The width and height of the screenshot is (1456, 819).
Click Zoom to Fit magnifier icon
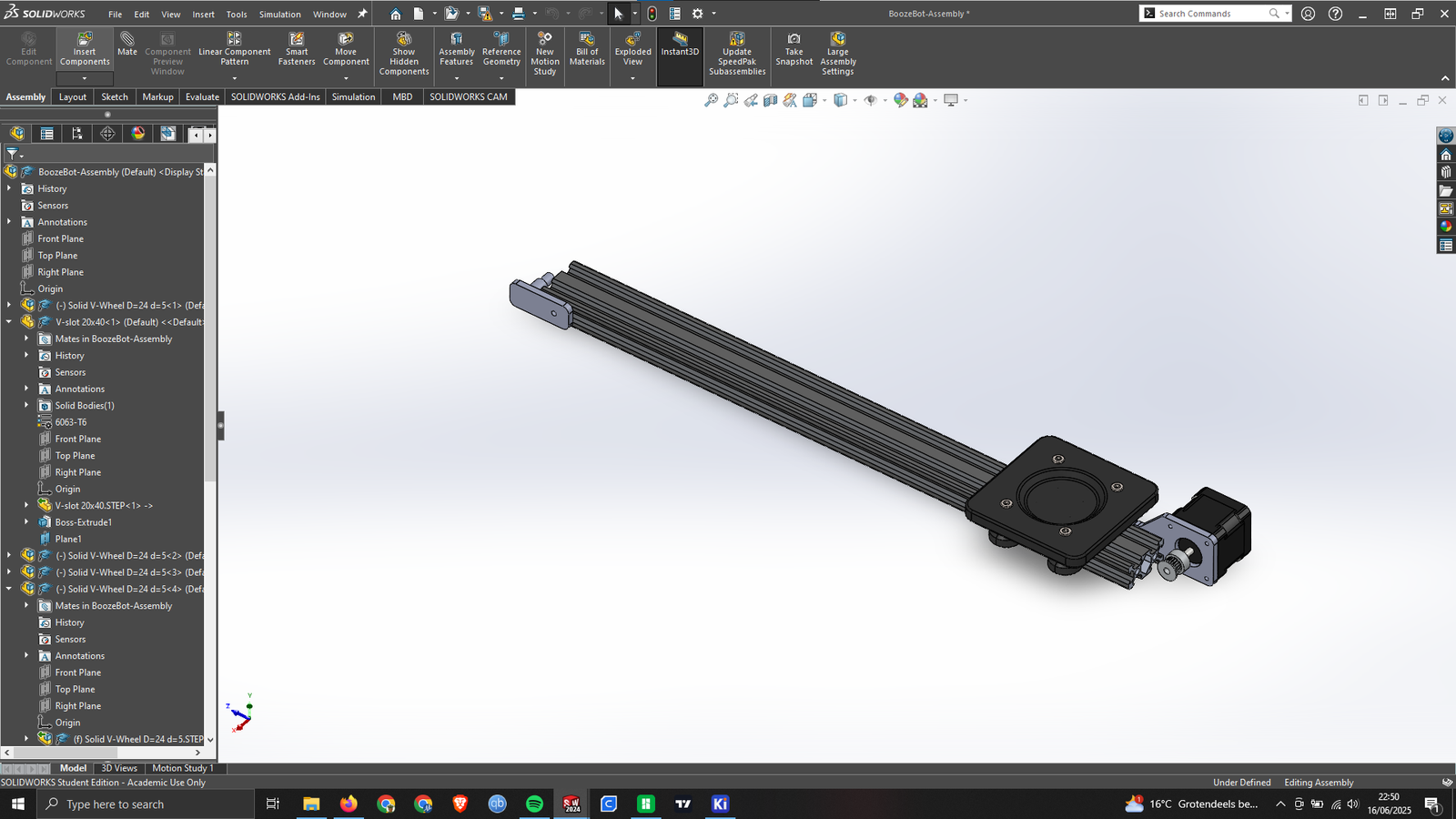[x=711, y=100]
